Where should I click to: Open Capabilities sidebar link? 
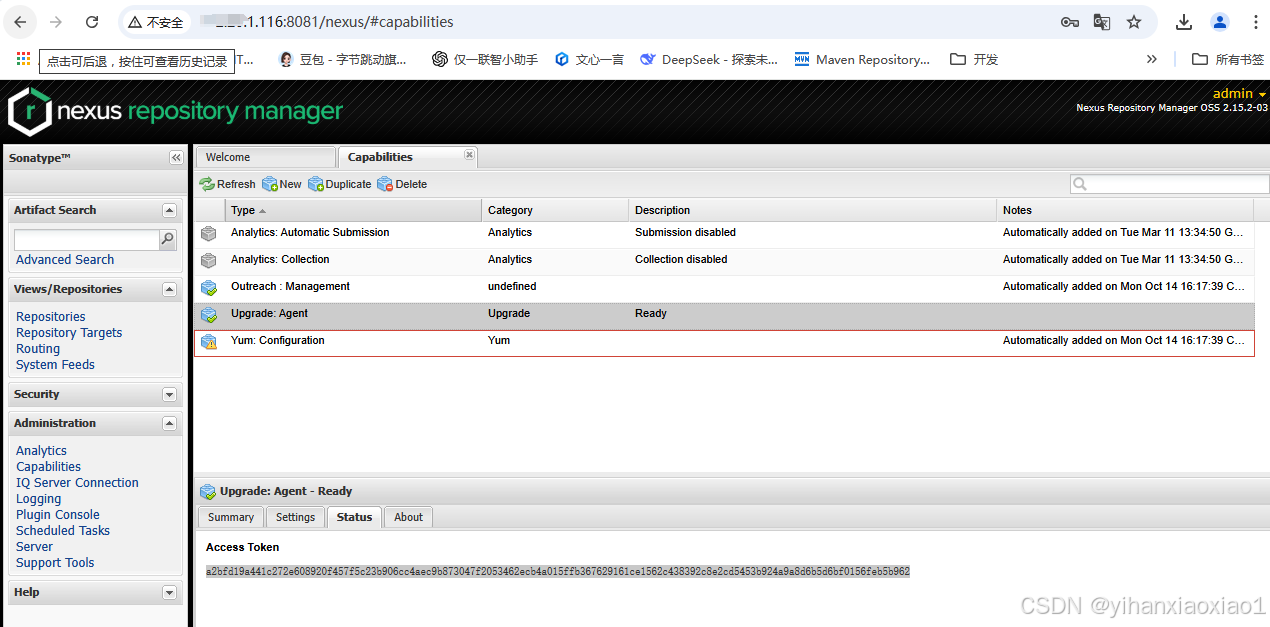click(48, 467)
